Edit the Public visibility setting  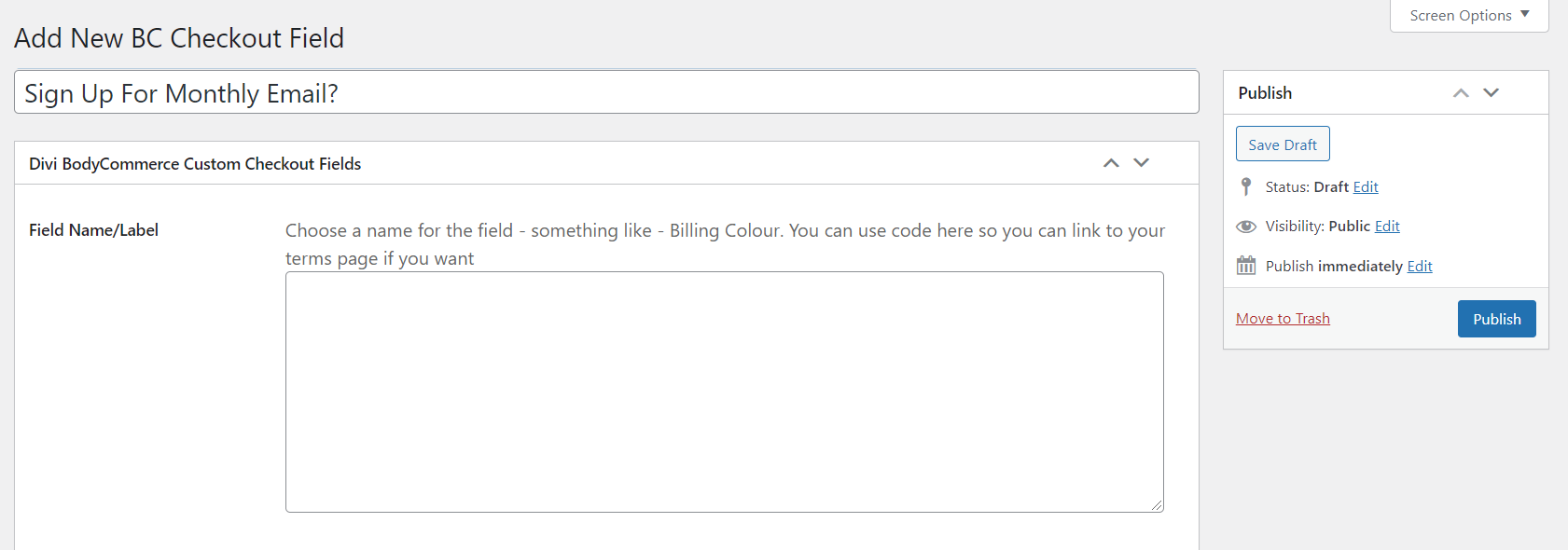[1387, 227]
